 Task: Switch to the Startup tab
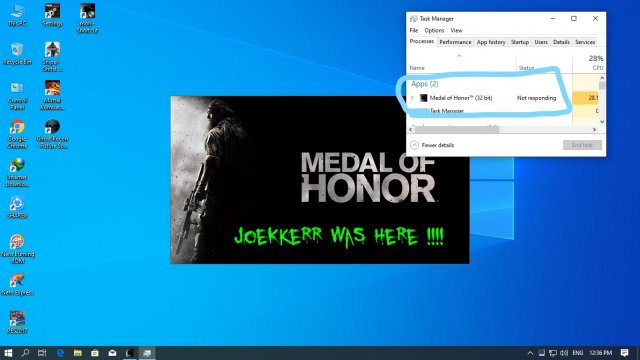click(x=520, y=42)
